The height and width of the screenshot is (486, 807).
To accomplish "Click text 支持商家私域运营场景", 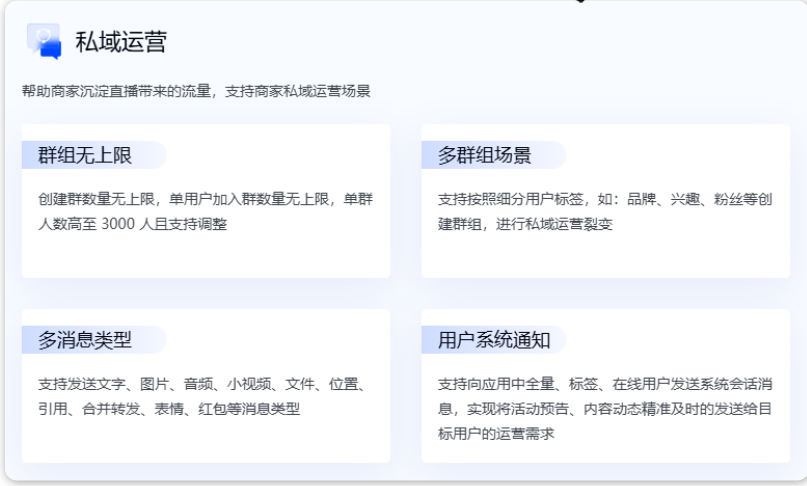I will 298,91.
